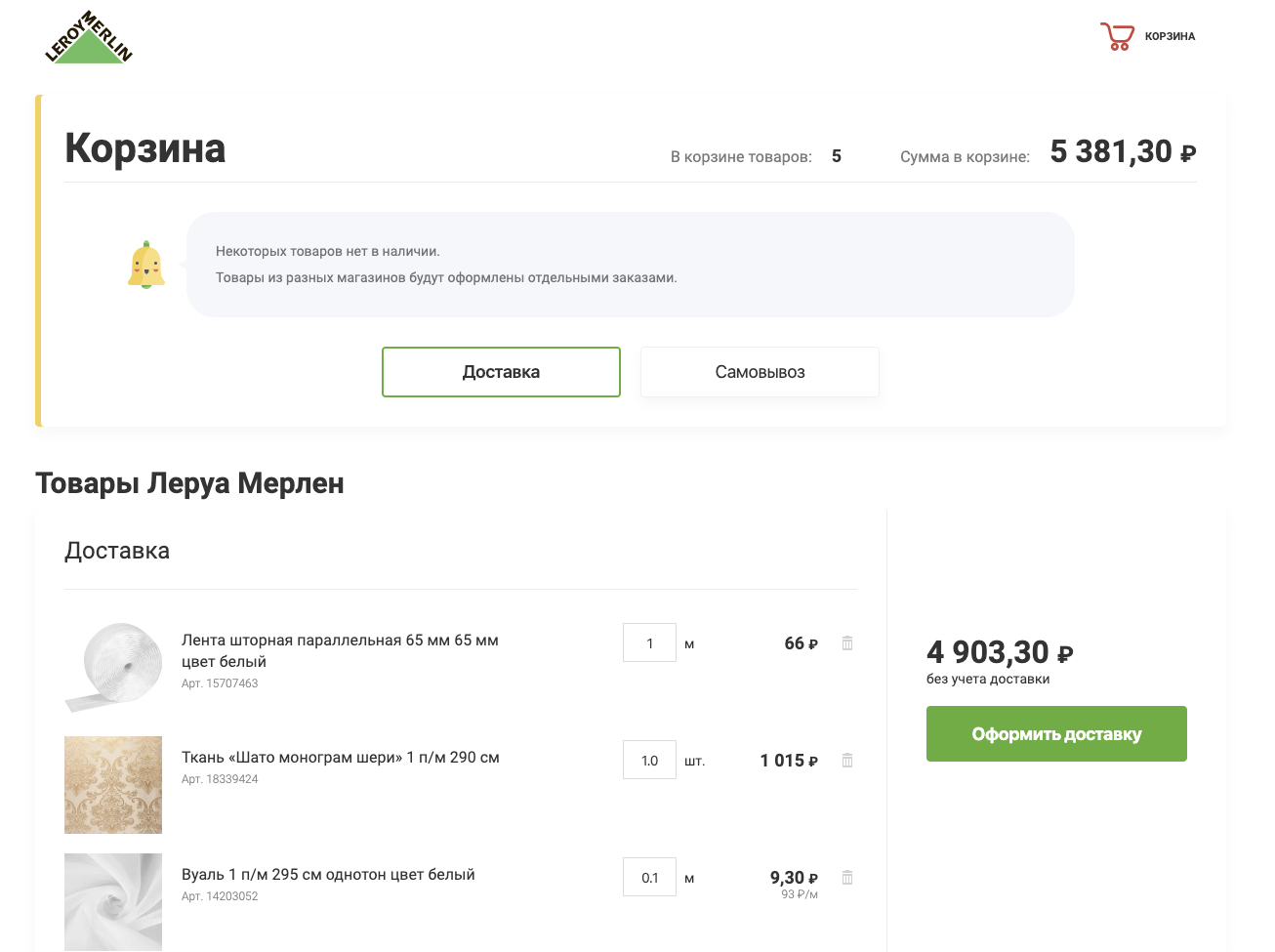1275x952 pixels.
Task: Click the yellow bell notification icon
Action: point(146,265)
